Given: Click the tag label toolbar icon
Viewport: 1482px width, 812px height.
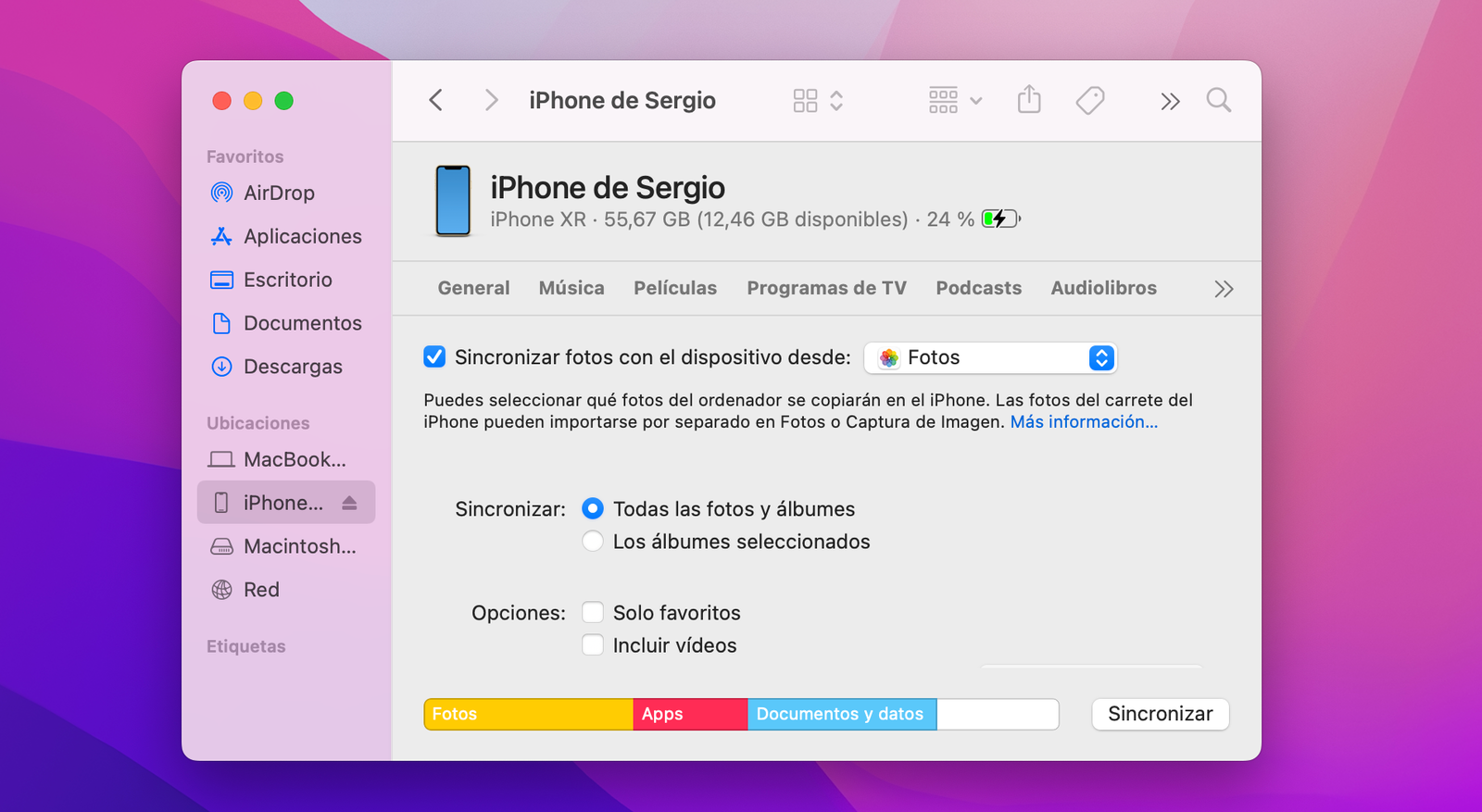Looking at the screenshot, I should point(1090,100).
